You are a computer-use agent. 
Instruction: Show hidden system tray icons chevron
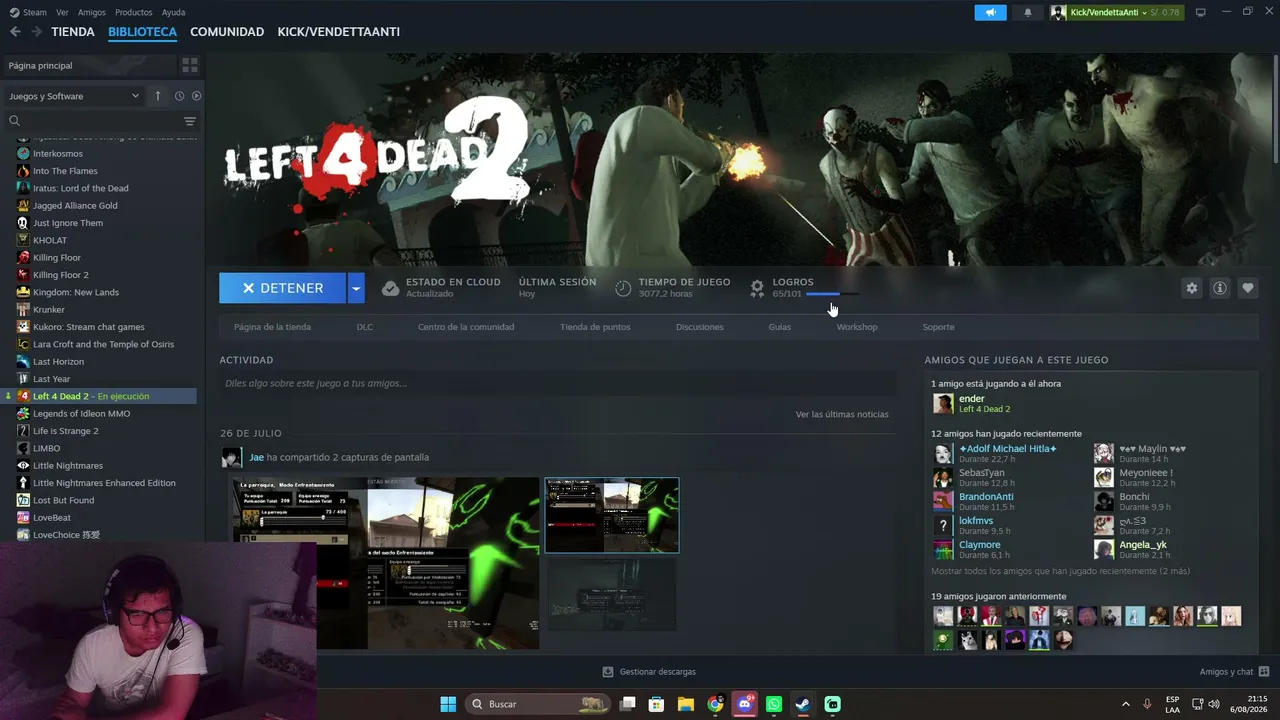pos(1125,704)
